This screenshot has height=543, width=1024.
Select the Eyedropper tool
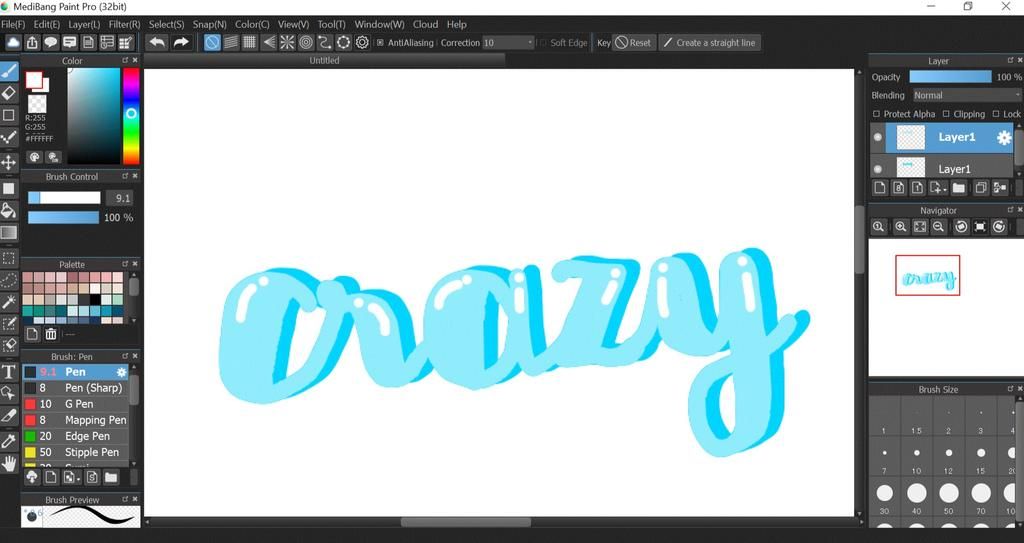(x=8, y=441)
